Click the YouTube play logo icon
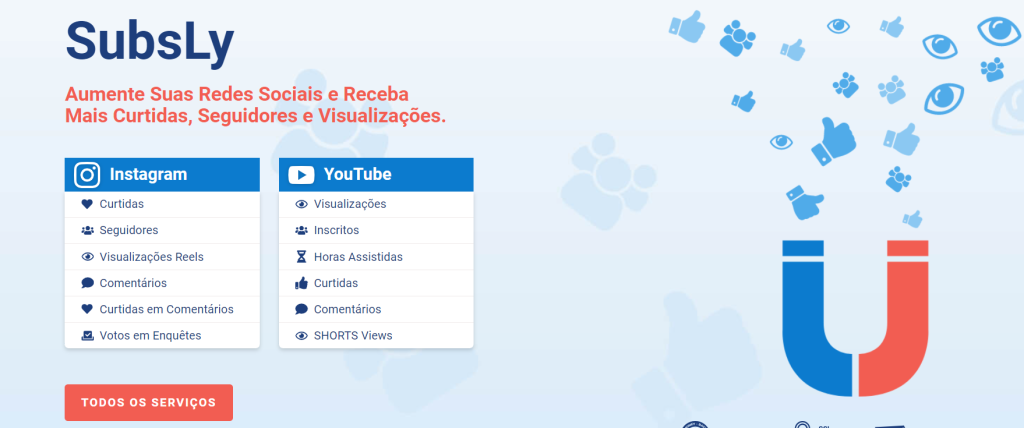Viewport: 1024px width, 428px height. (x=301, y=175)
